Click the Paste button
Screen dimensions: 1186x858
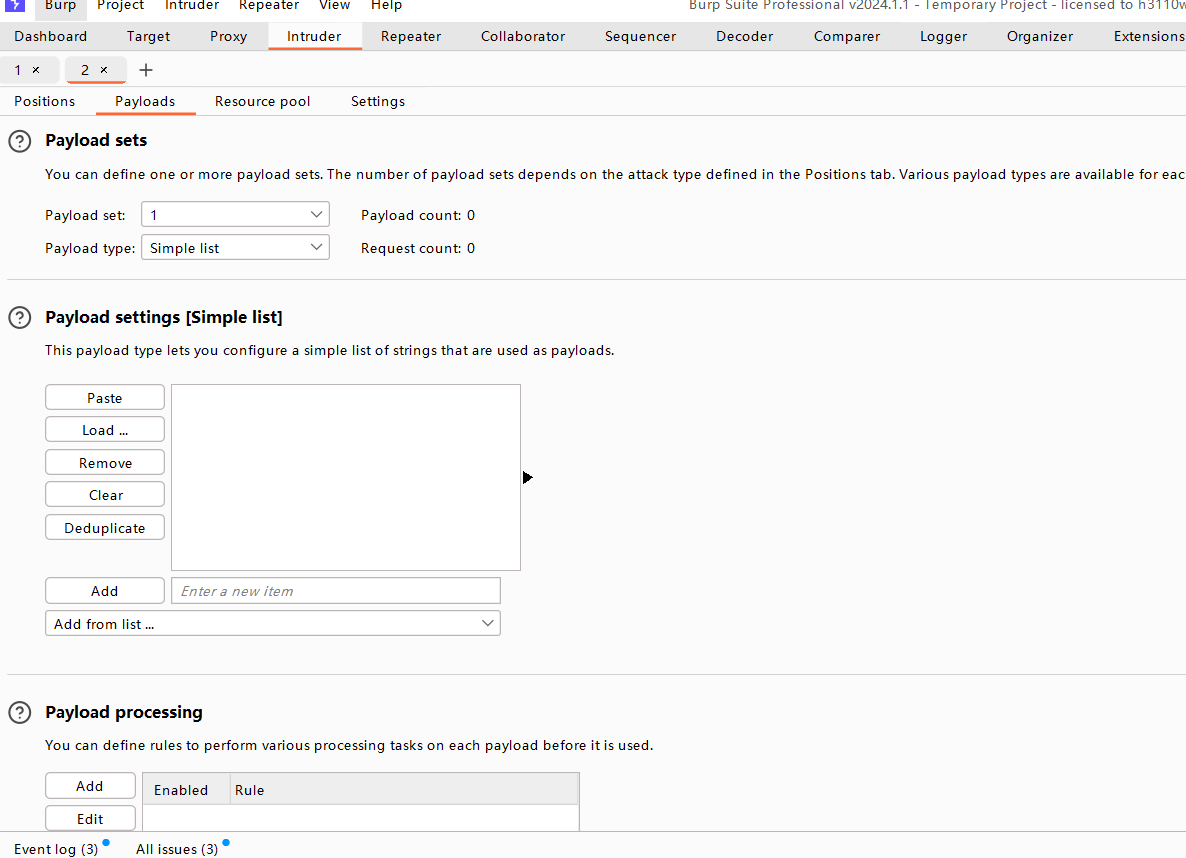pos(105,398)
